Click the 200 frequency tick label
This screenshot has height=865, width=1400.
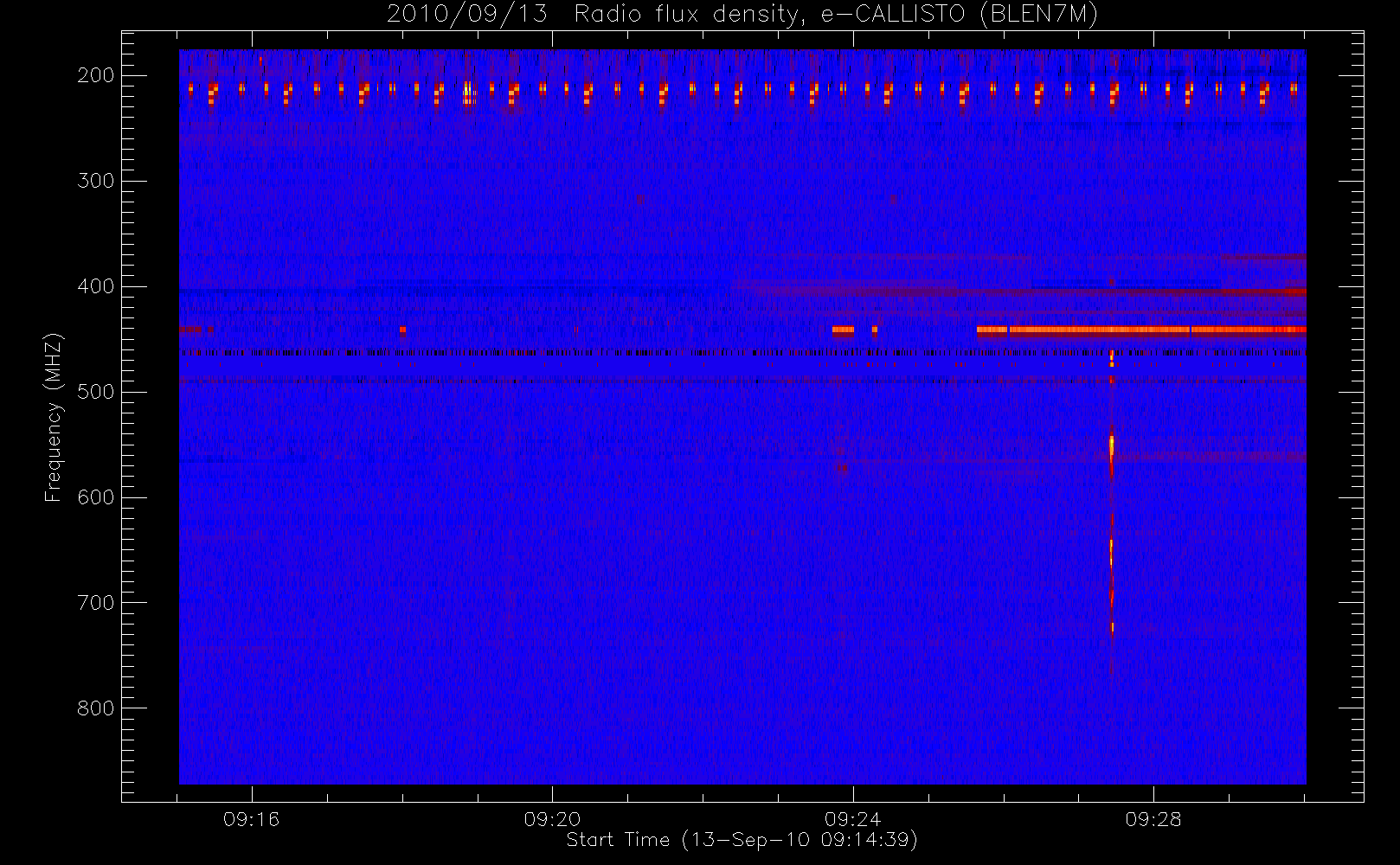pos(96,75)
